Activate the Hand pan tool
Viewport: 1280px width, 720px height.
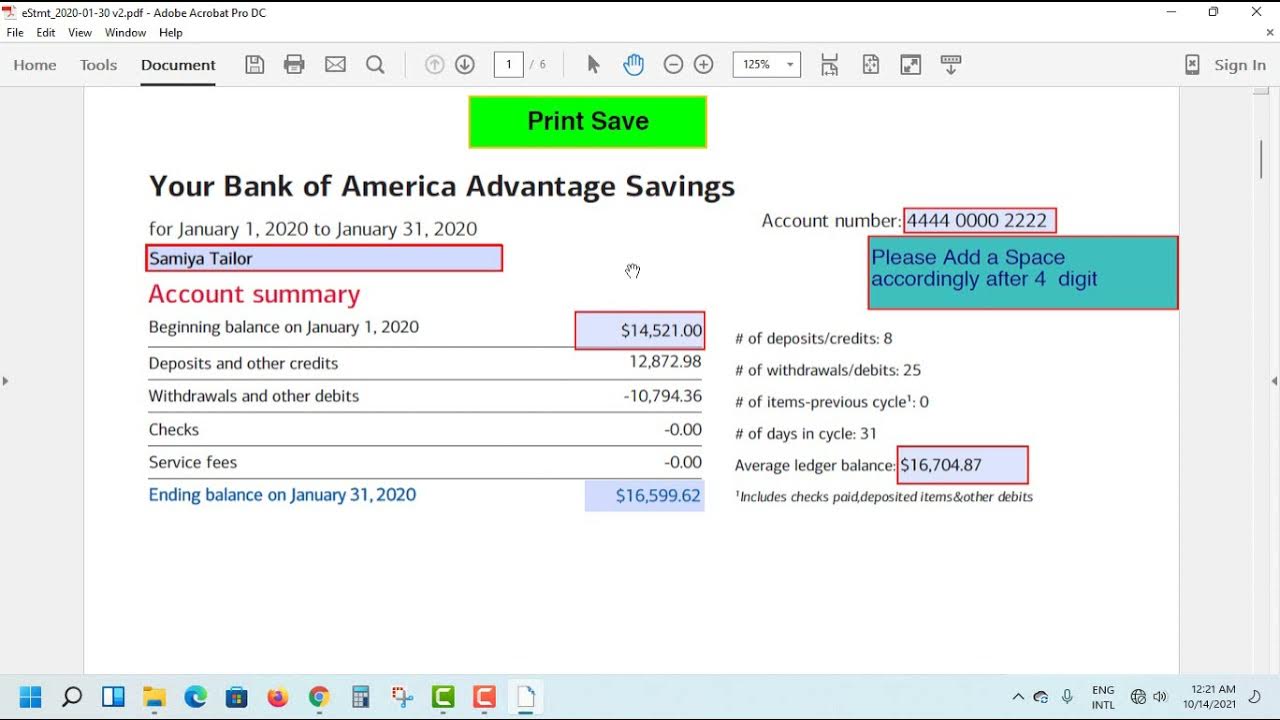pos(633,65)
